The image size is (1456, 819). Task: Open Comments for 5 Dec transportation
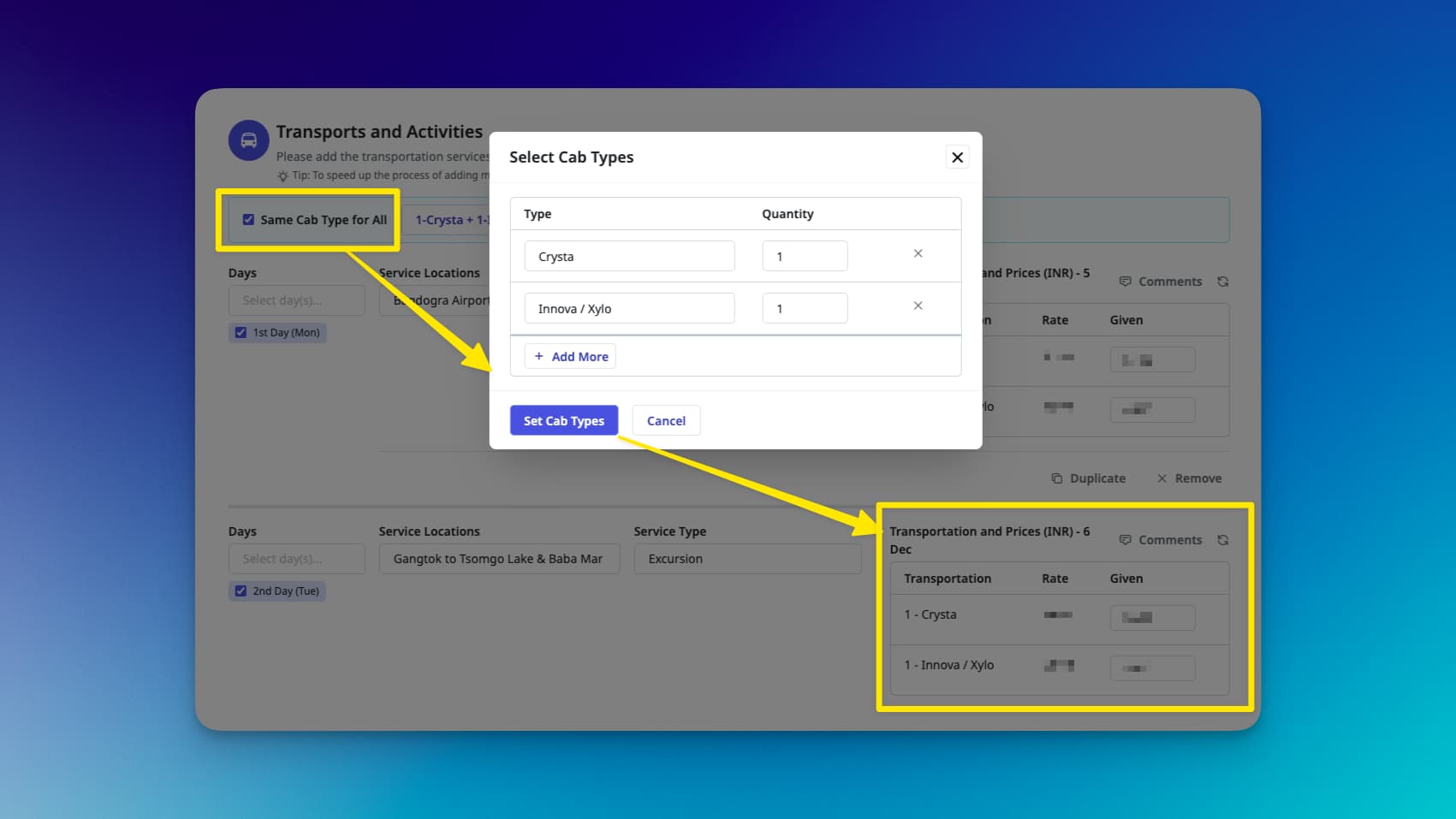coord(1161,282)
